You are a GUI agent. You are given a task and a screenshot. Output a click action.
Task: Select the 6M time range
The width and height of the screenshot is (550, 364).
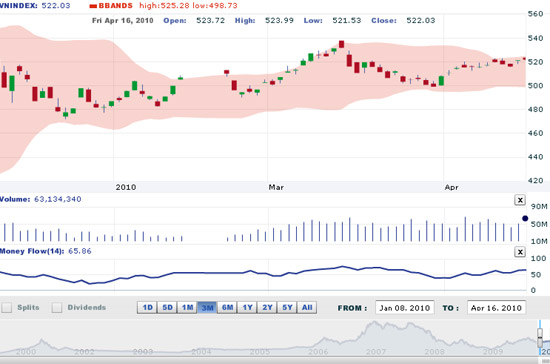pyautogui.click(x=227, y=308)
